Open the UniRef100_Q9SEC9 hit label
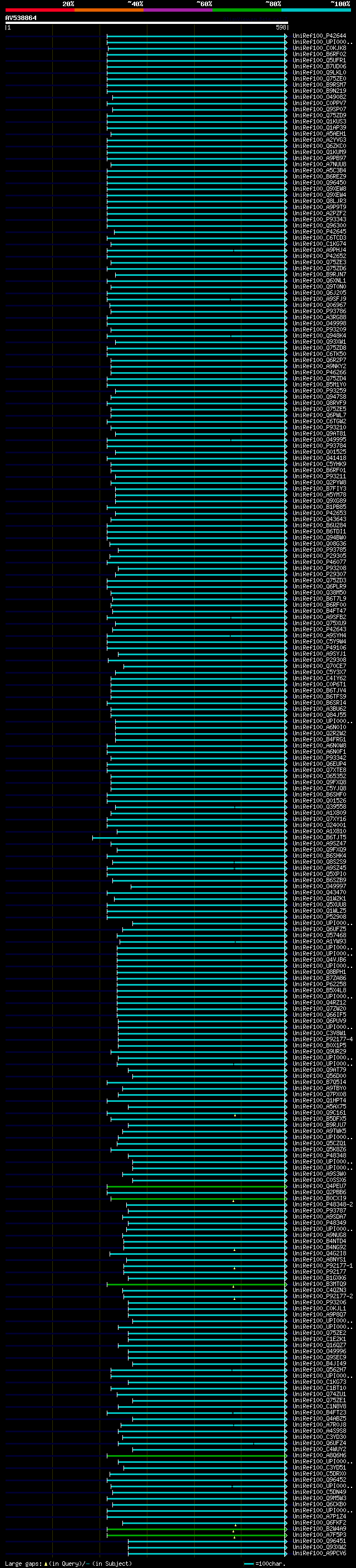The height and width of the screenshot is (1568, 356). (x=319, y=1357)
